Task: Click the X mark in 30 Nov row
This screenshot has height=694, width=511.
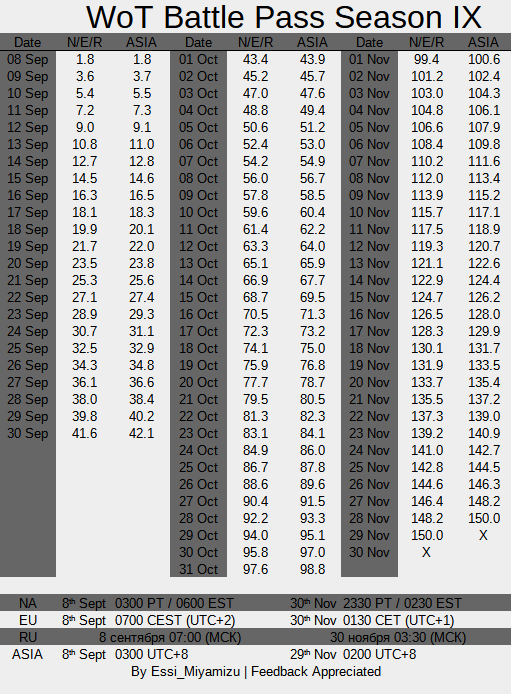Action: tap(426, 552)
